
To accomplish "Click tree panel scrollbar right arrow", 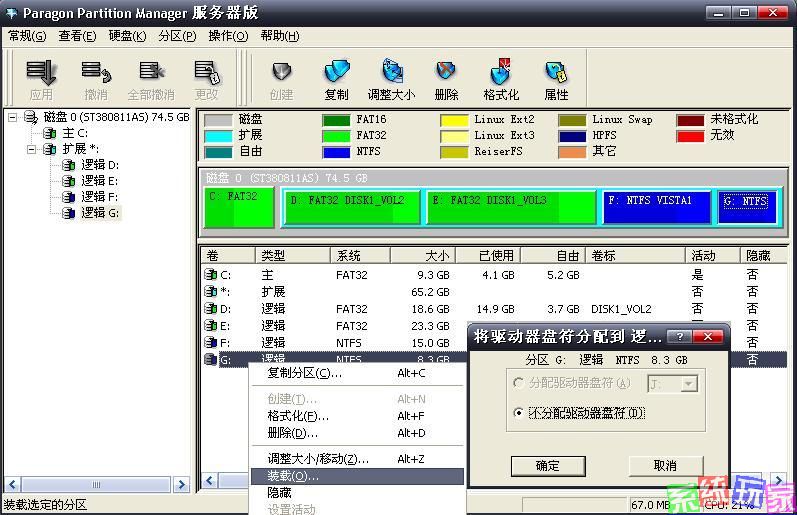I will coord(181,484).
